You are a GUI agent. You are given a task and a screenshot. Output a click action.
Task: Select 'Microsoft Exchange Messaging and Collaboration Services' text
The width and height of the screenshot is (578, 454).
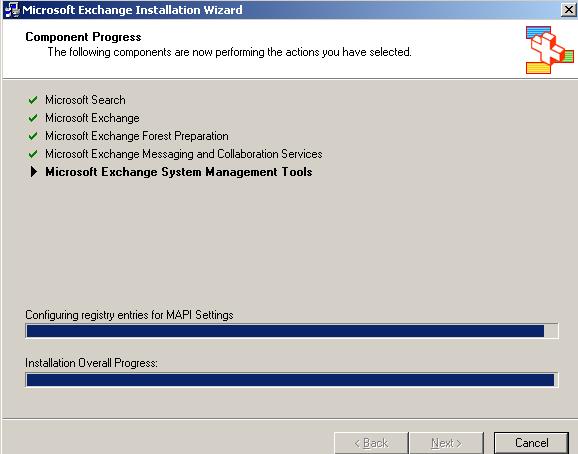point(184,154)
